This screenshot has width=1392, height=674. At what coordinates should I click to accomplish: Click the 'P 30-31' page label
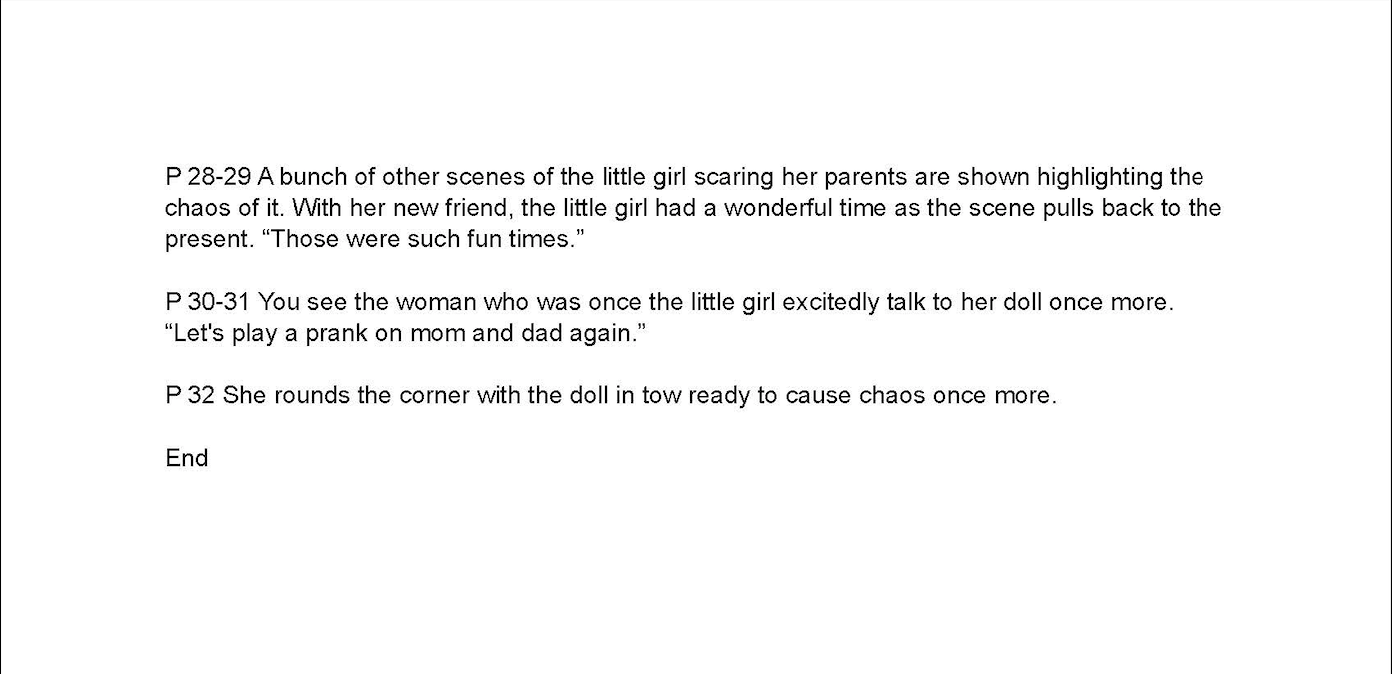coord(207,302)
